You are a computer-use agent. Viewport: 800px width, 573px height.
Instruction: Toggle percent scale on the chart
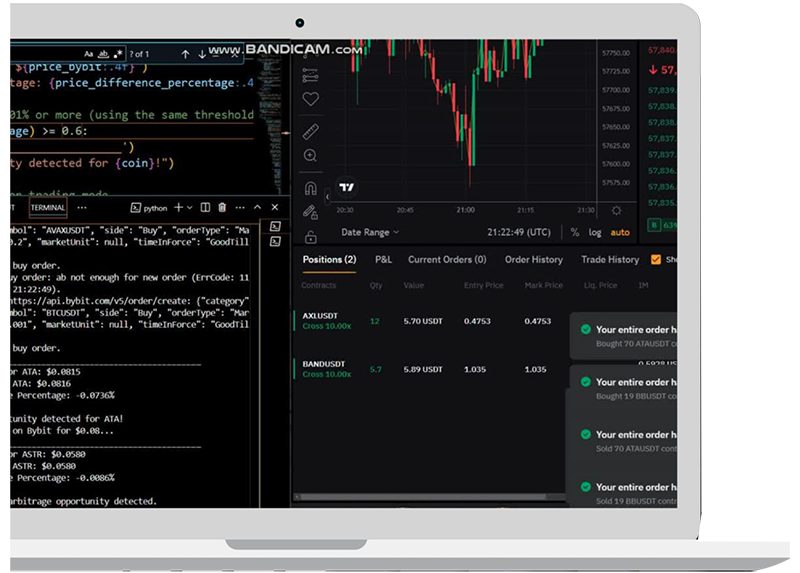coord(574,232)
